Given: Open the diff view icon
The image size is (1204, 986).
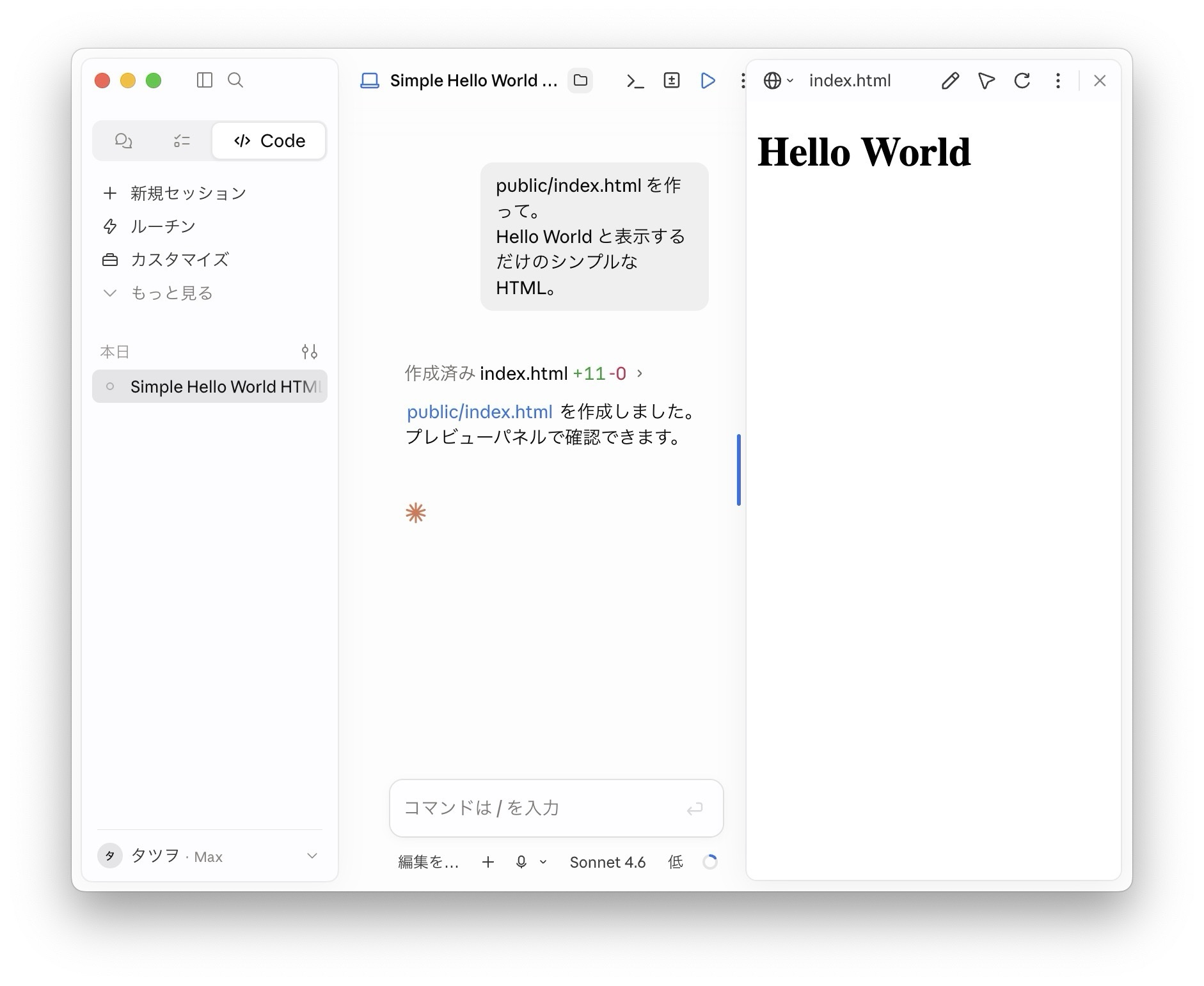Looking at the screenshot, I should pos(672,81).
